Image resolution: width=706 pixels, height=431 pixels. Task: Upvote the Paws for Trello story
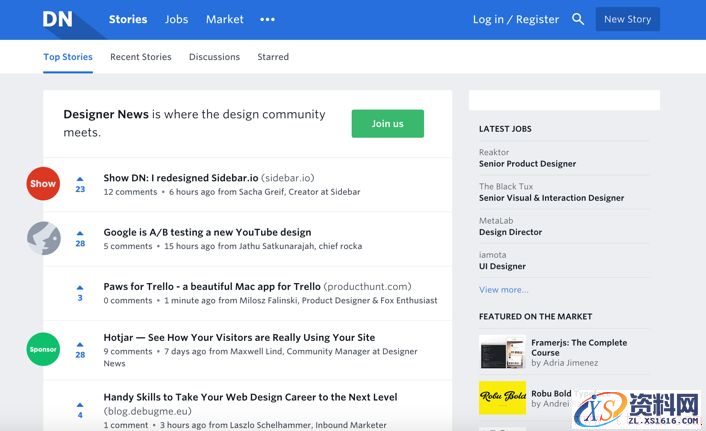[x=80, y=287]
